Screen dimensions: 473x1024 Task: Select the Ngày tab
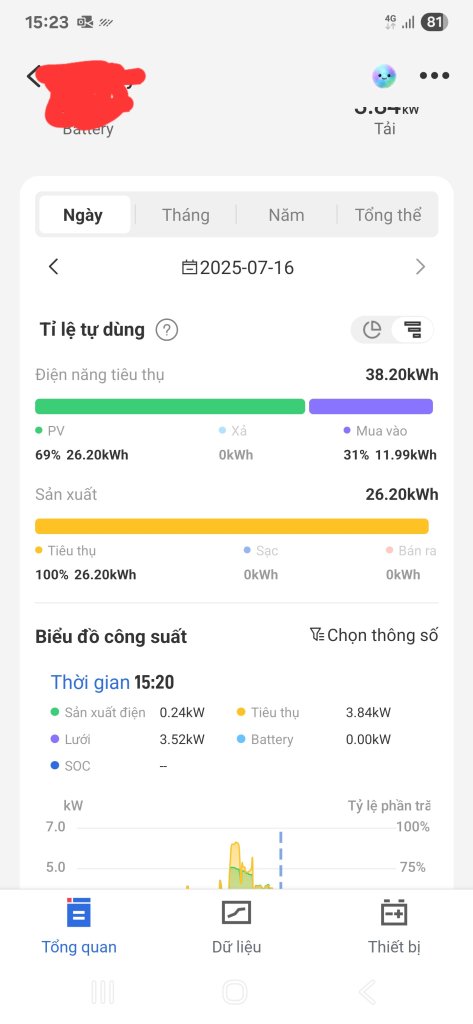pyautogui.click(x=84, y=215)
